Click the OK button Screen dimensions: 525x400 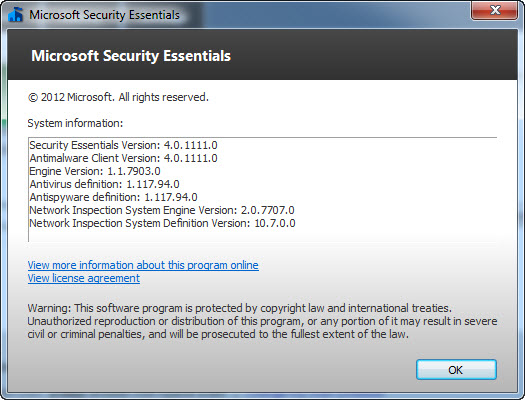pyautogui.click(x=456, y=370)
